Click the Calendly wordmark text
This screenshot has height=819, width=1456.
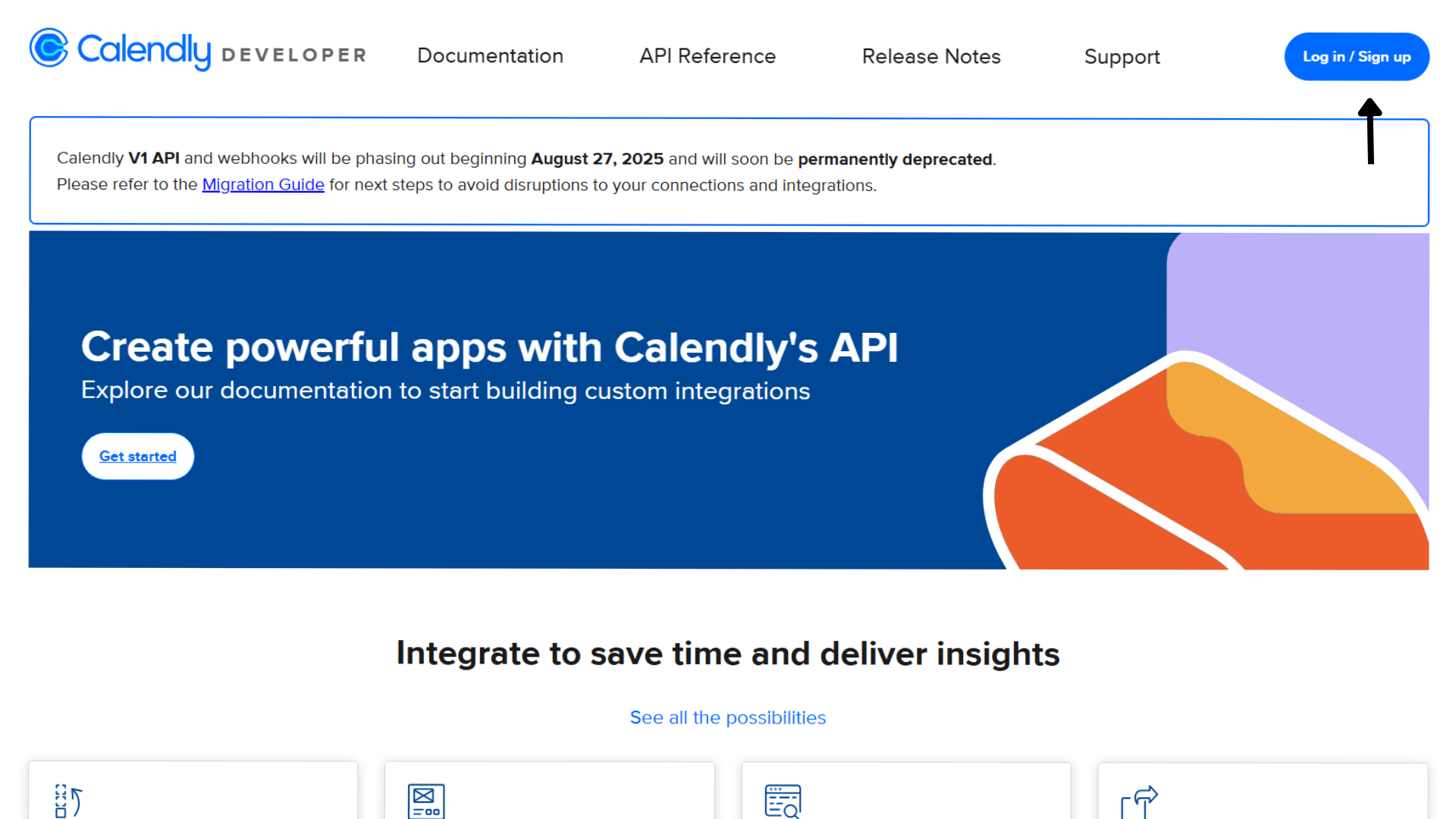[x=144, y=50]
